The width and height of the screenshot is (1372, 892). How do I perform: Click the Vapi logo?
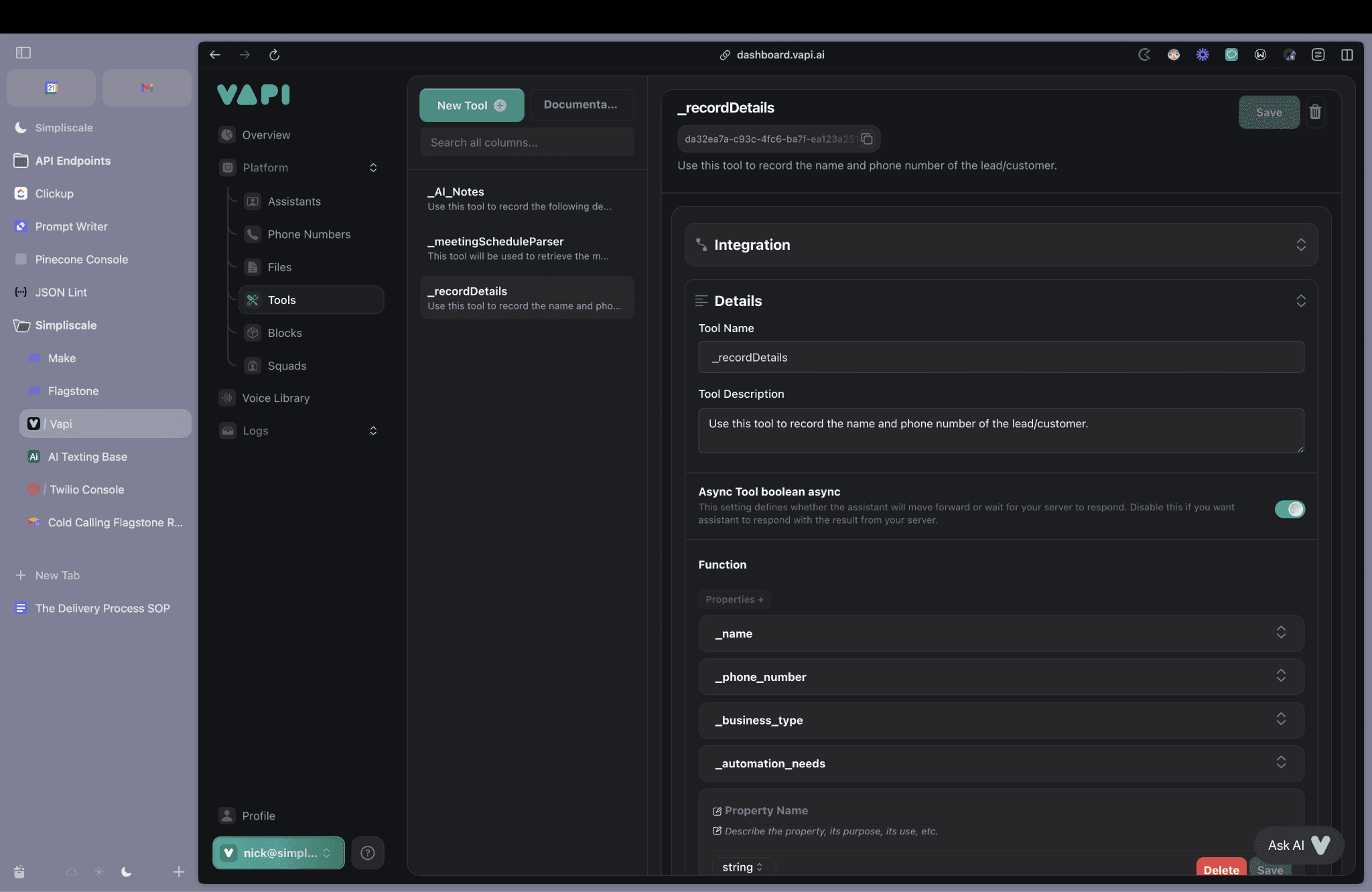(x=253, y=94)
